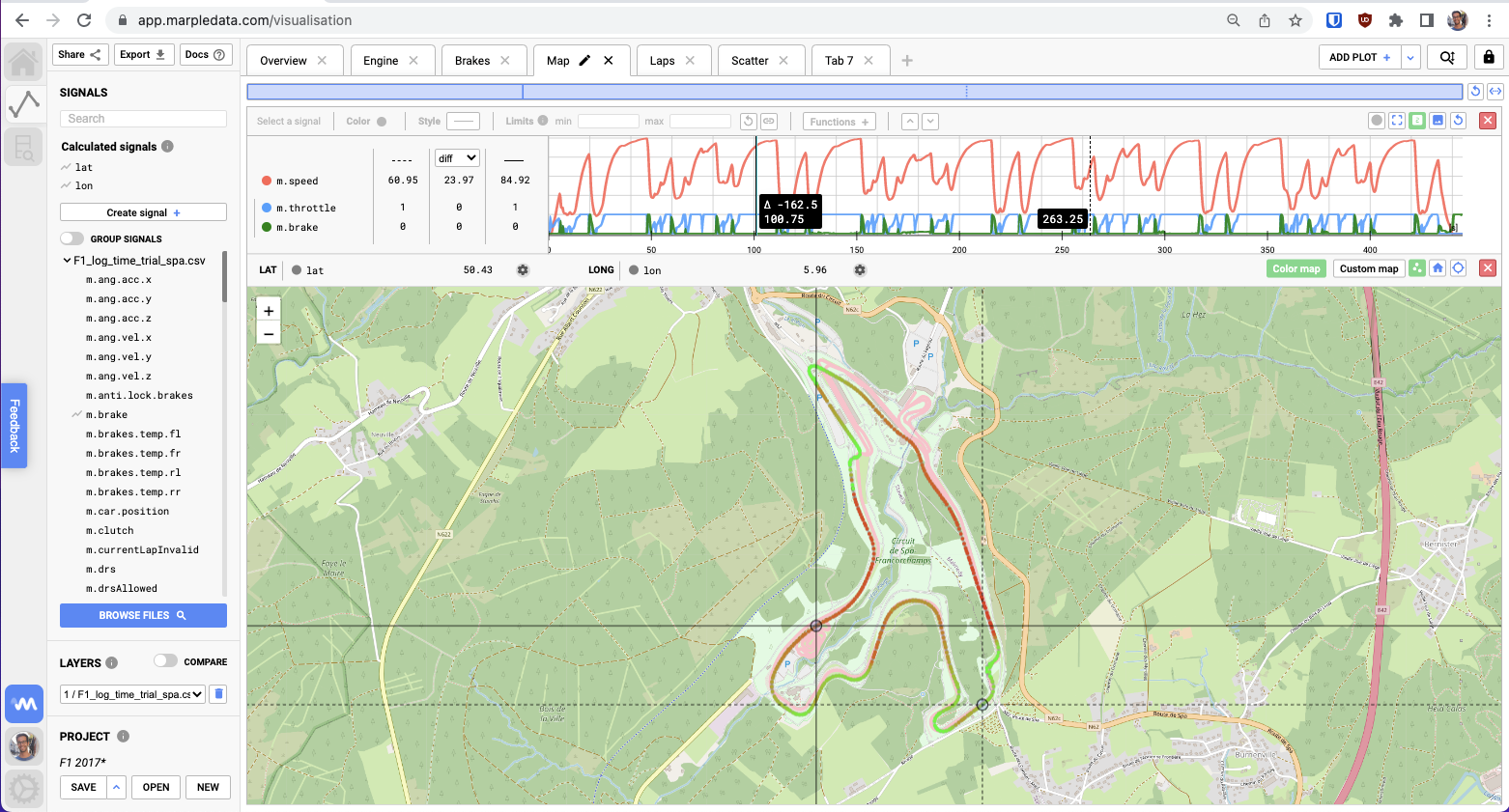Click the map home reset-view icon
This screenshot has height=812, width=1509.
pyautogui.click(x=1438, y=268)
